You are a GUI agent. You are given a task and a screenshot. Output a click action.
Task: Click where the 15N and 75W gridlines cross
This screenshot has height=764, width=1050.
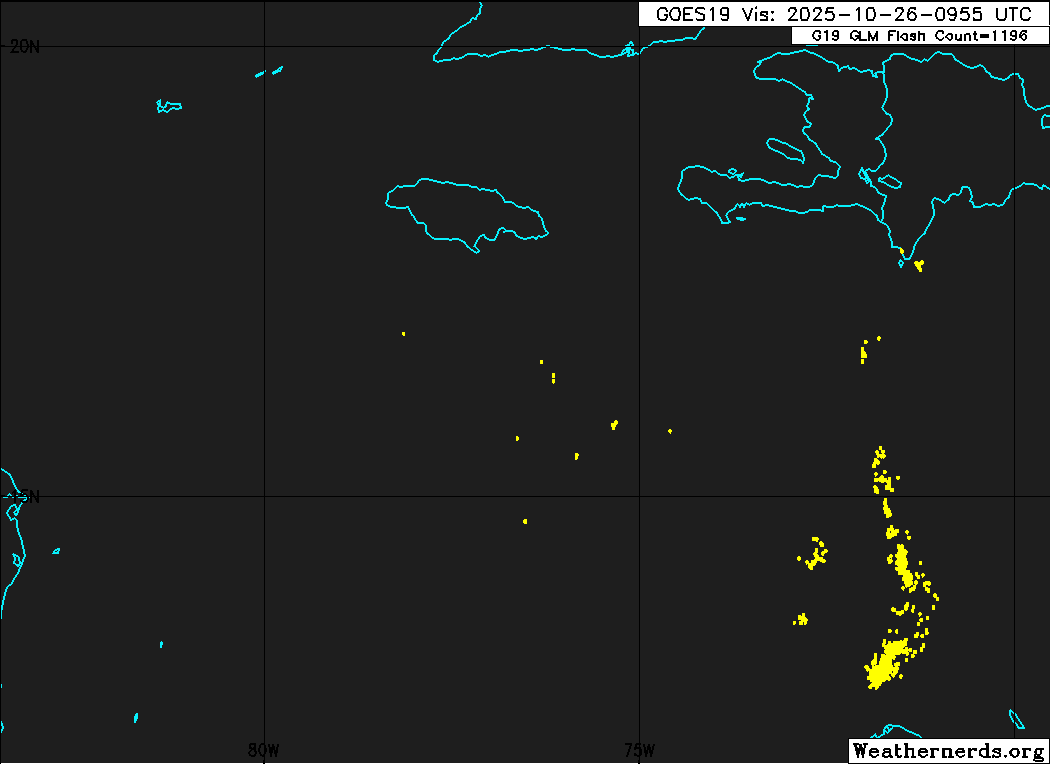(639, 496)
